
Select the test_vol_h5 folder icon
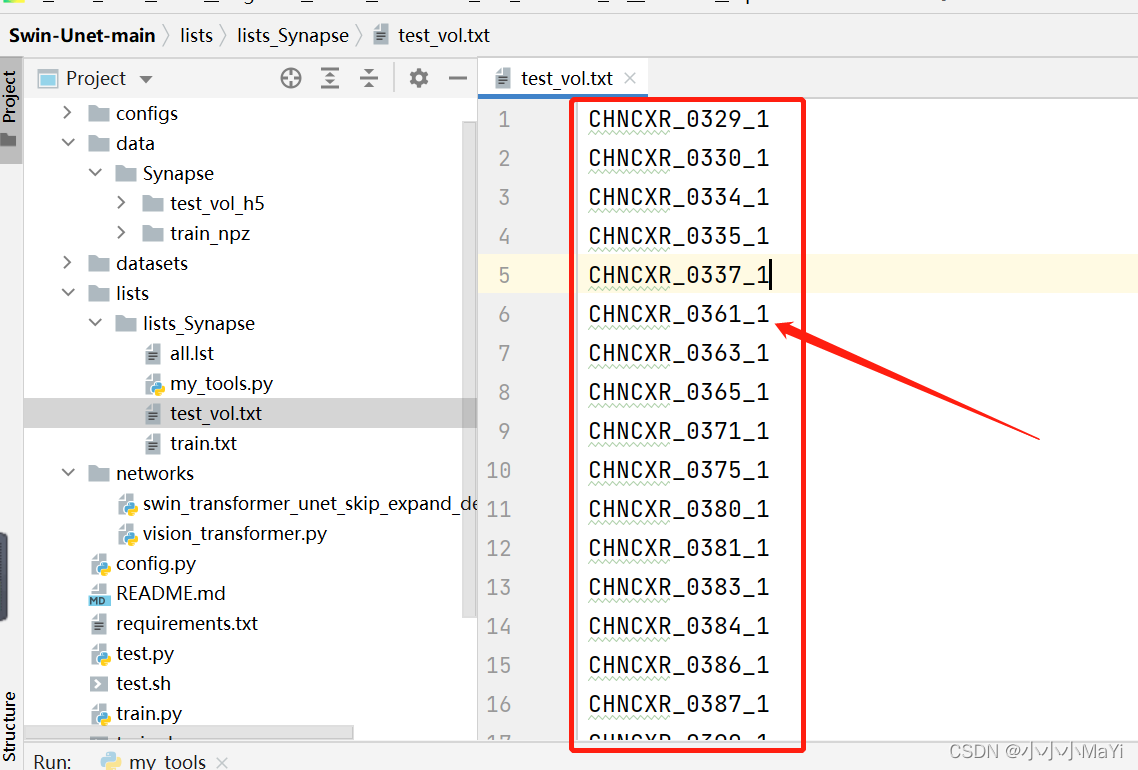[152, 203]
